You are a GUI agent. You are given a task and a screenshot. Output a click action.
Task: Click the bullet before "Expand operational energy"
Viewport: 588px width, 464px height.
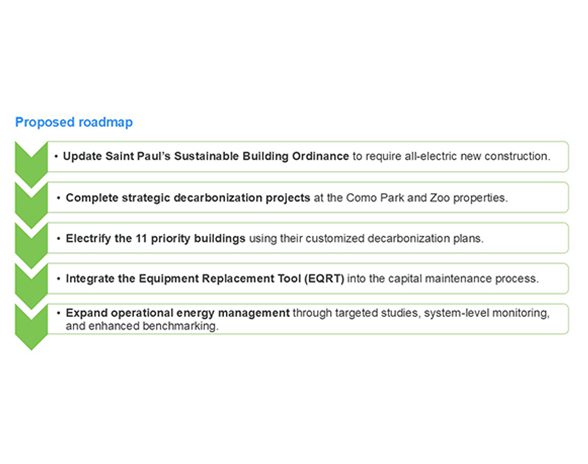(58, 312)
